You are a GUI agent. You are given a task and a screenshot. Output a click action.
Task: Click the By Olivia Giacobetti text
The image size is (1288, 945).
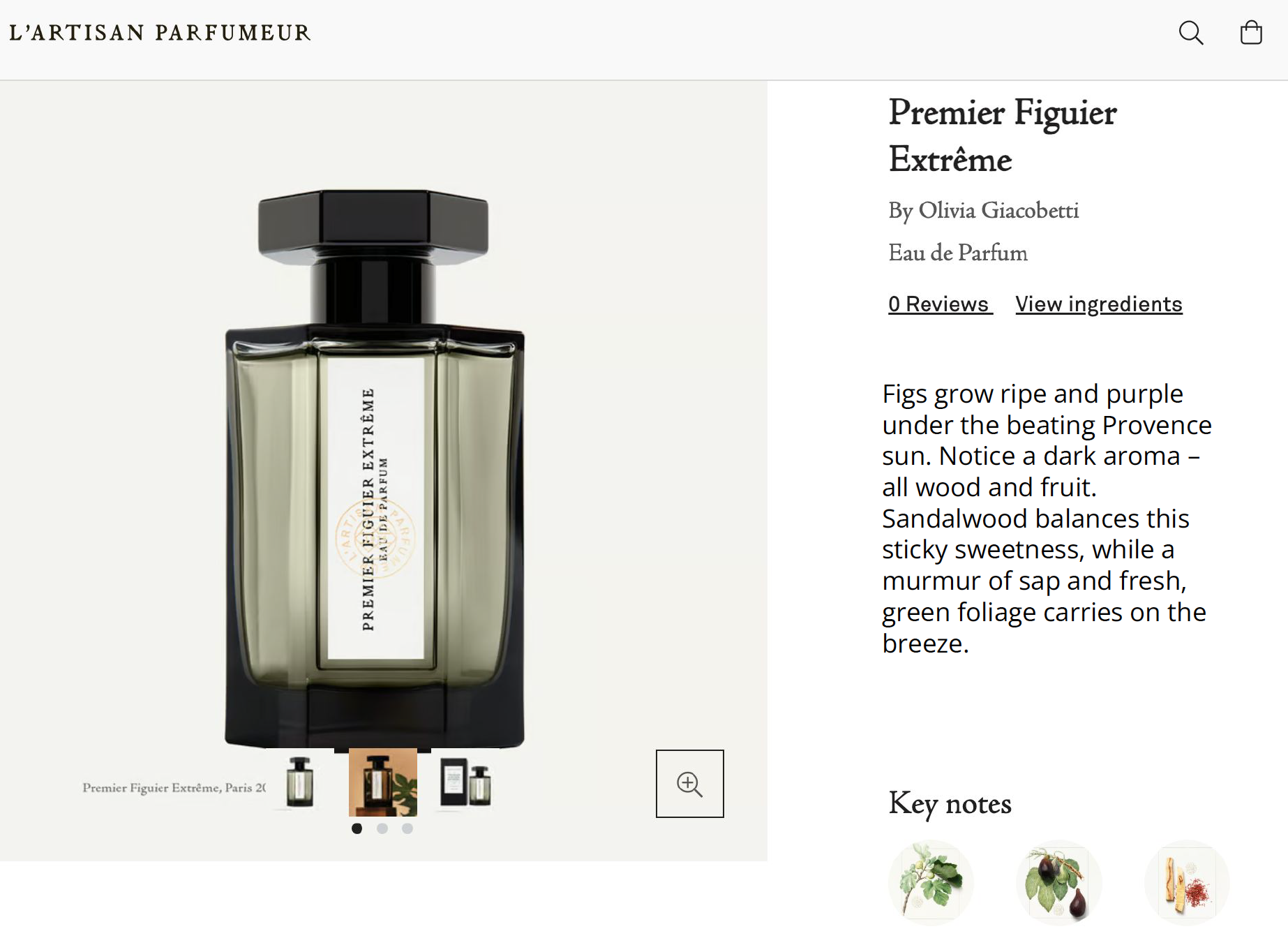[984, 211]
